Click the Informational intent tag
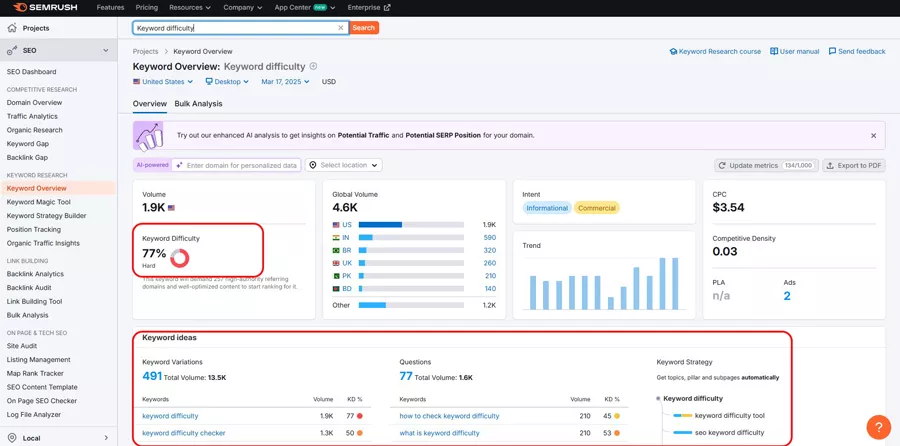900x446 pixels. [547, 208]
